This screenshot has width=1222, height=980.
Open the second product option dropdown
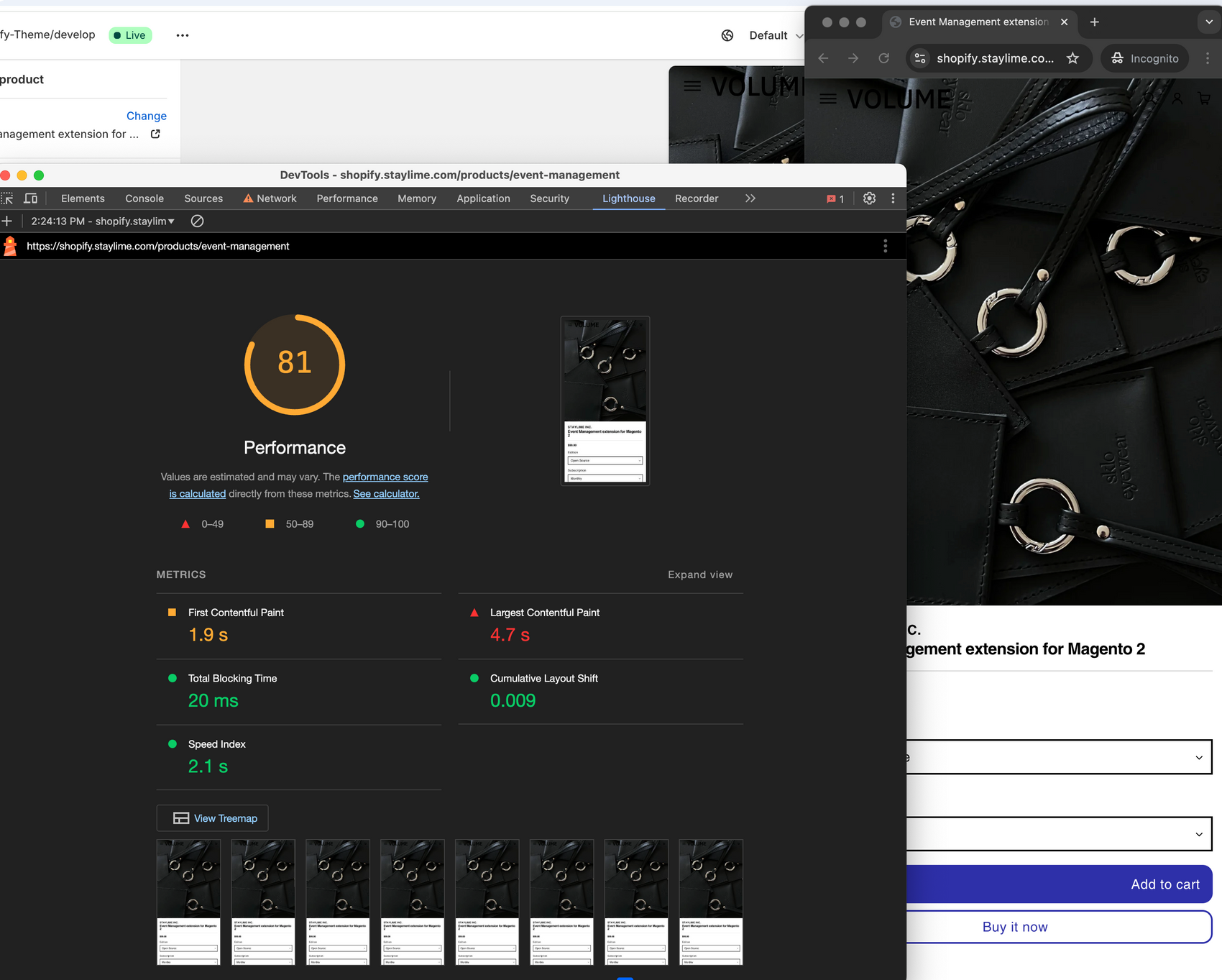1059,834
